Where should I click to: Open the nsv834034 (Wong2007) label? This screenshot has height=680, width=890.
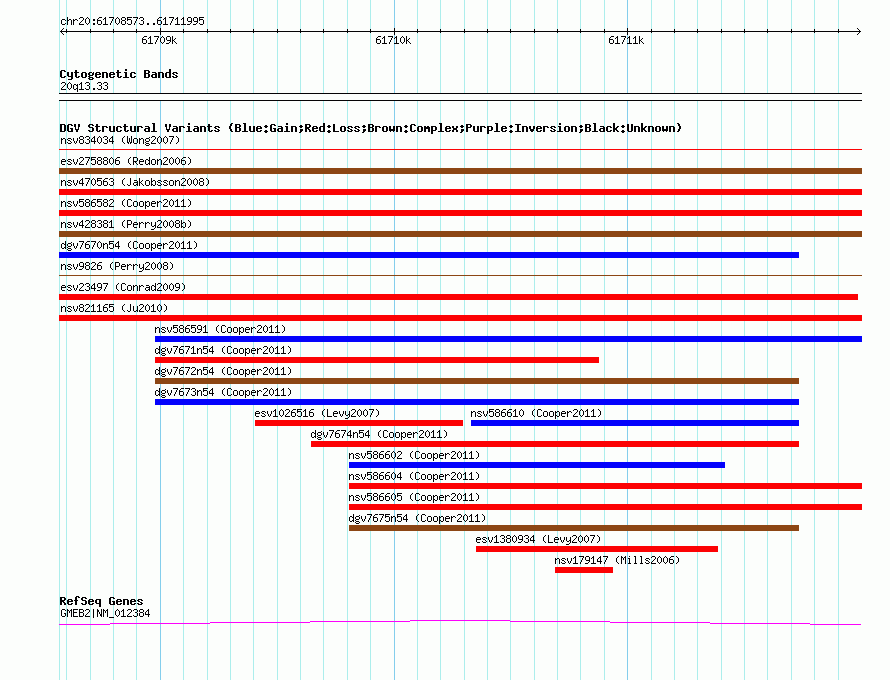click(120, 140)
